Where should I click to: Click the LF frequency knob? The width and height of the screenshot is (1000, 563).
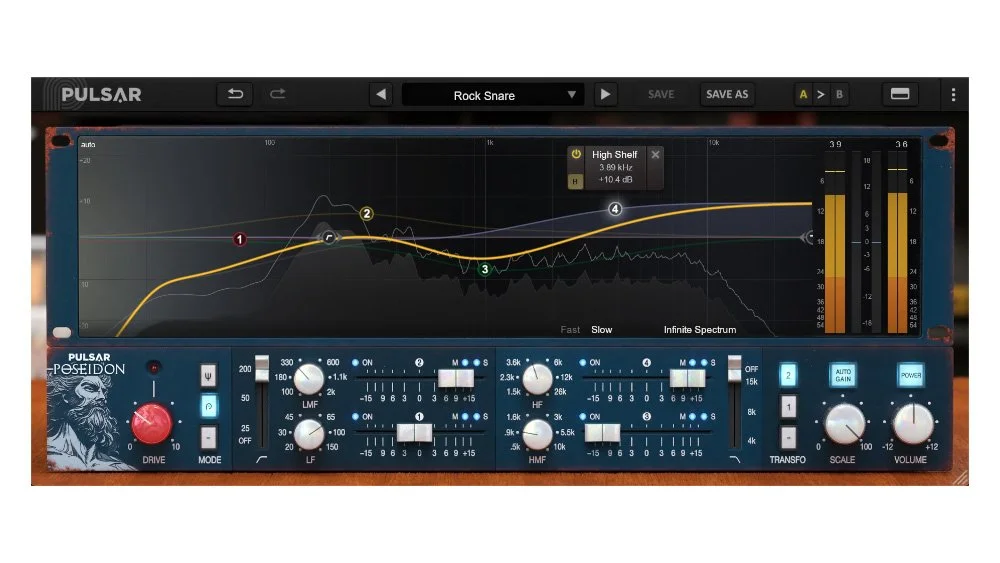(x=309, y=434)
